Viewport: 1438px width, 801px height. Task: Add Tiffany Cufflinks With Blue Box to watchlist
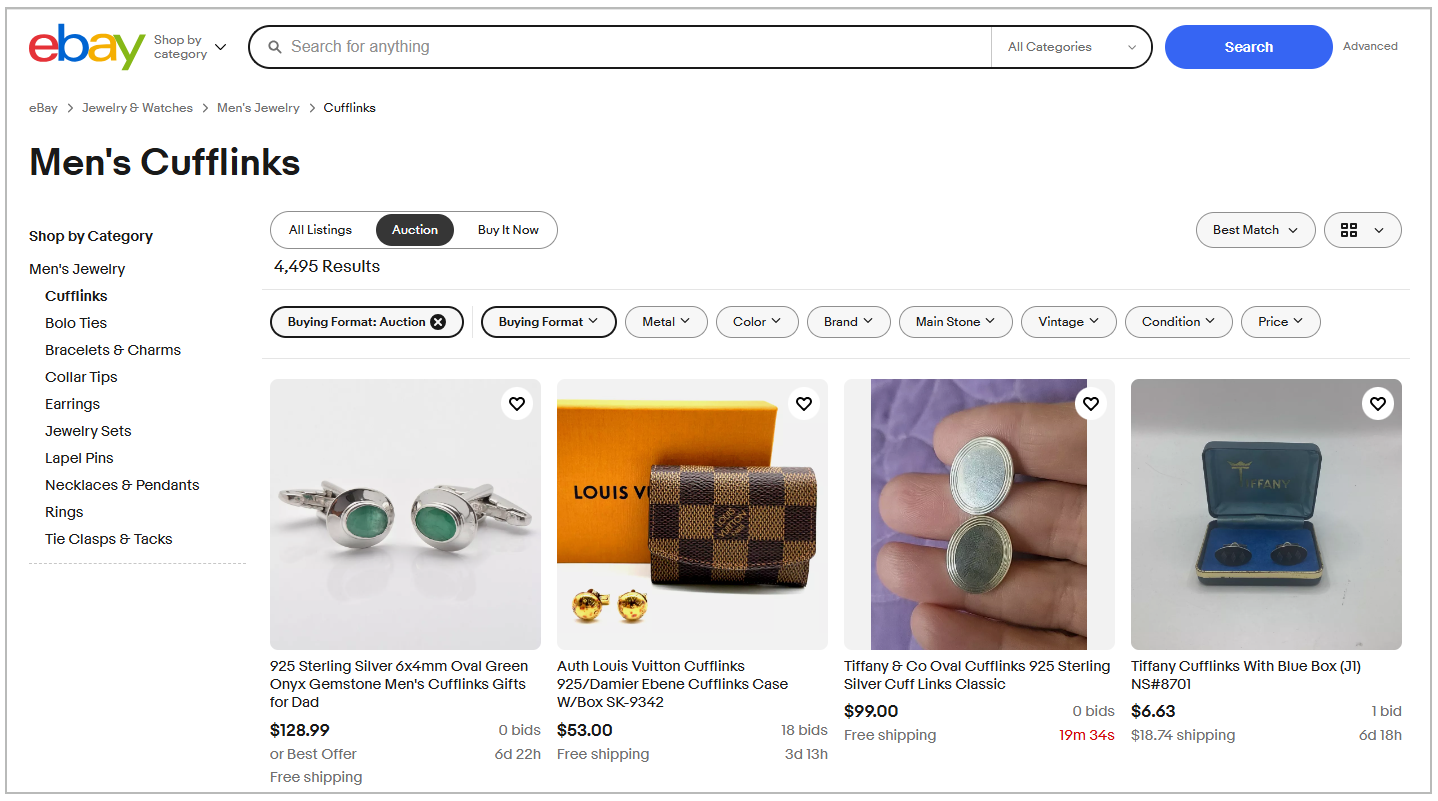click(1377, 403)
